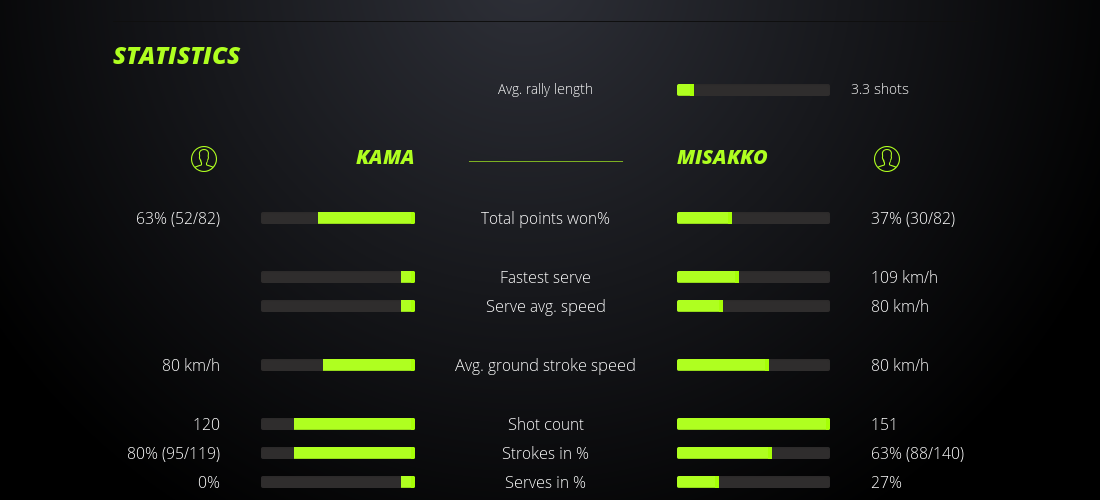1100x500 pixels.
Task: Click Kama's Avg. ground stroke speed bar
Action: click(x=338, y=365)
